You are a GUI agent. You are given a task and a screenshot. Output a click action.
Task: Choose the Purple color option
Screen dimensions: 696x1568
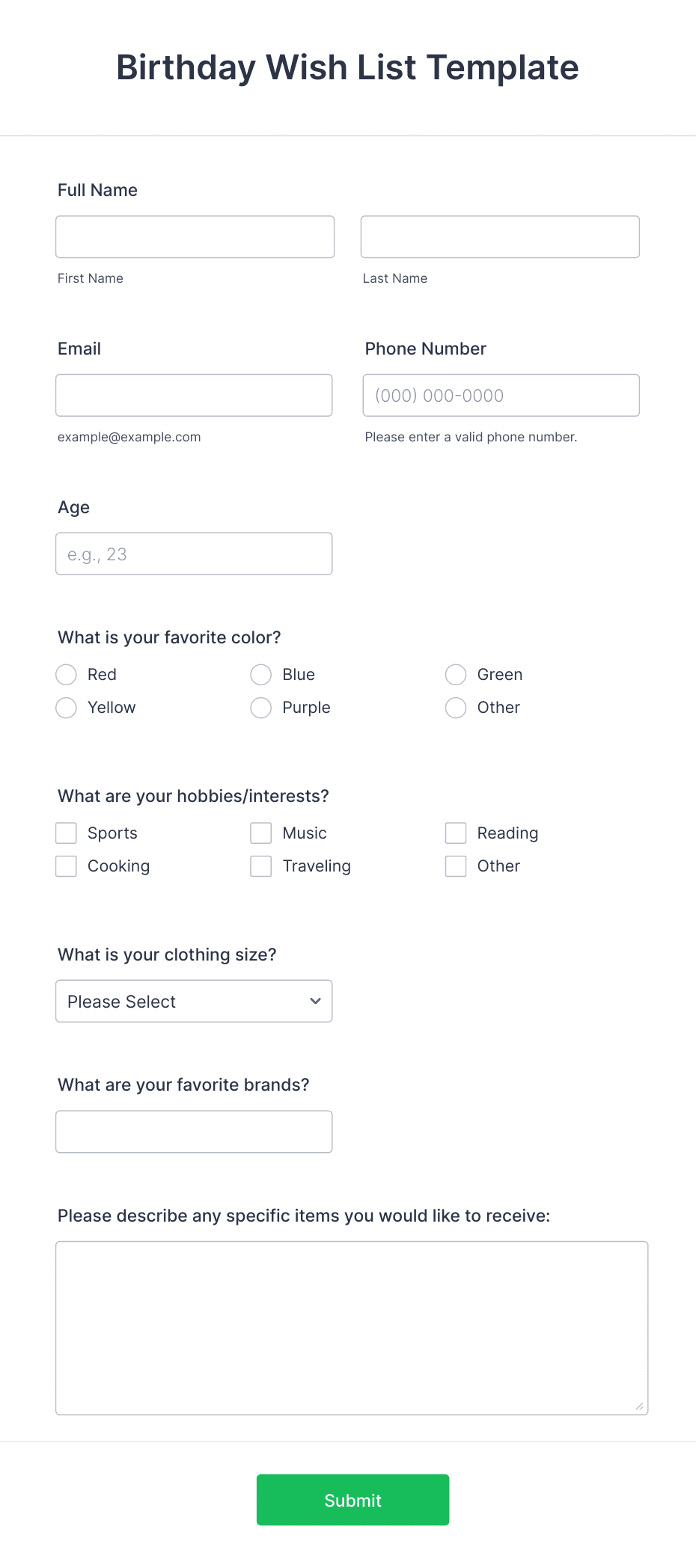coord(260,707)
